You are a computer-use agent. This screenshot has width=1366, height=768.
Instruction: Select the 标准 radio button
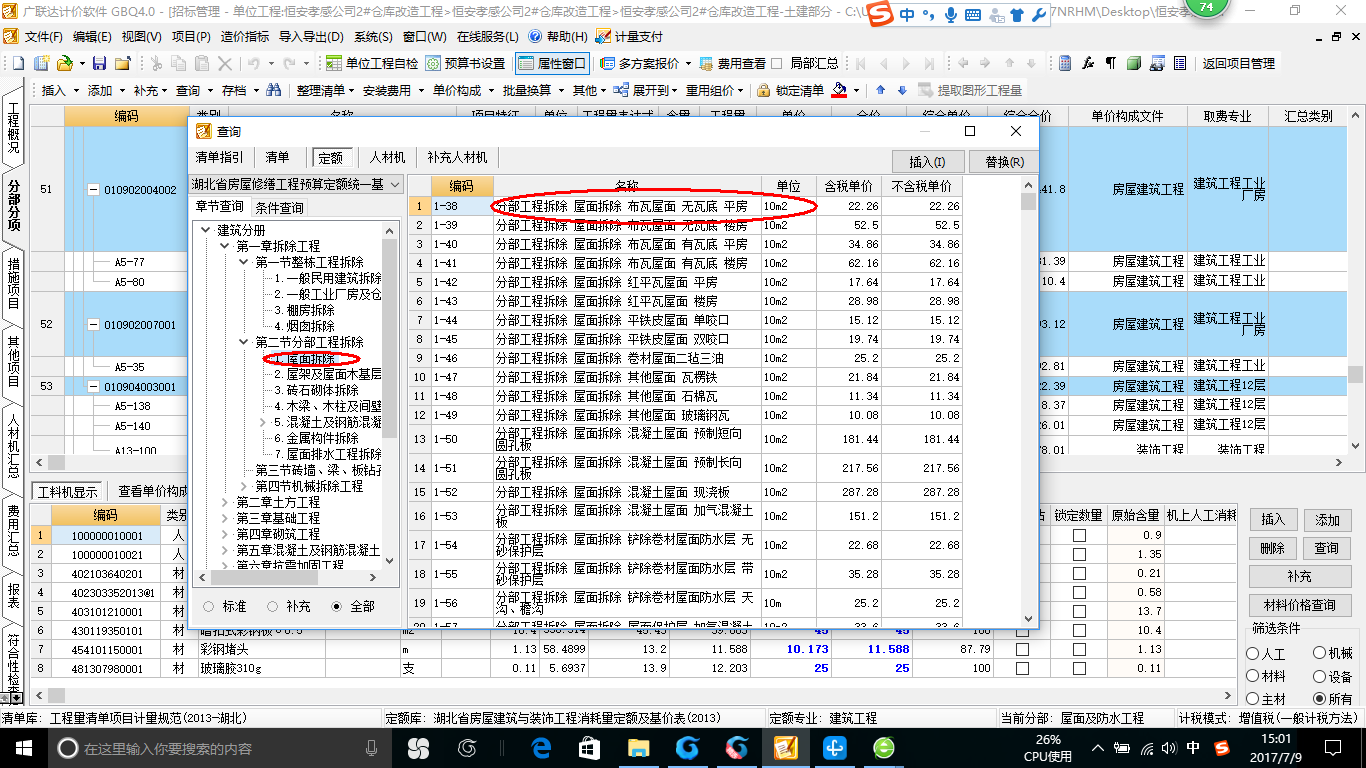pos(208,606)
